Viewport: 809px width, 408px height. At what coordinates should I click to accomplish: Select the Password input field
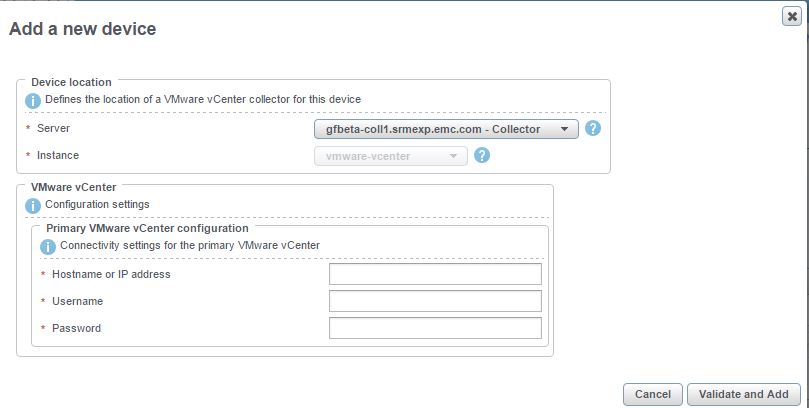435,328
